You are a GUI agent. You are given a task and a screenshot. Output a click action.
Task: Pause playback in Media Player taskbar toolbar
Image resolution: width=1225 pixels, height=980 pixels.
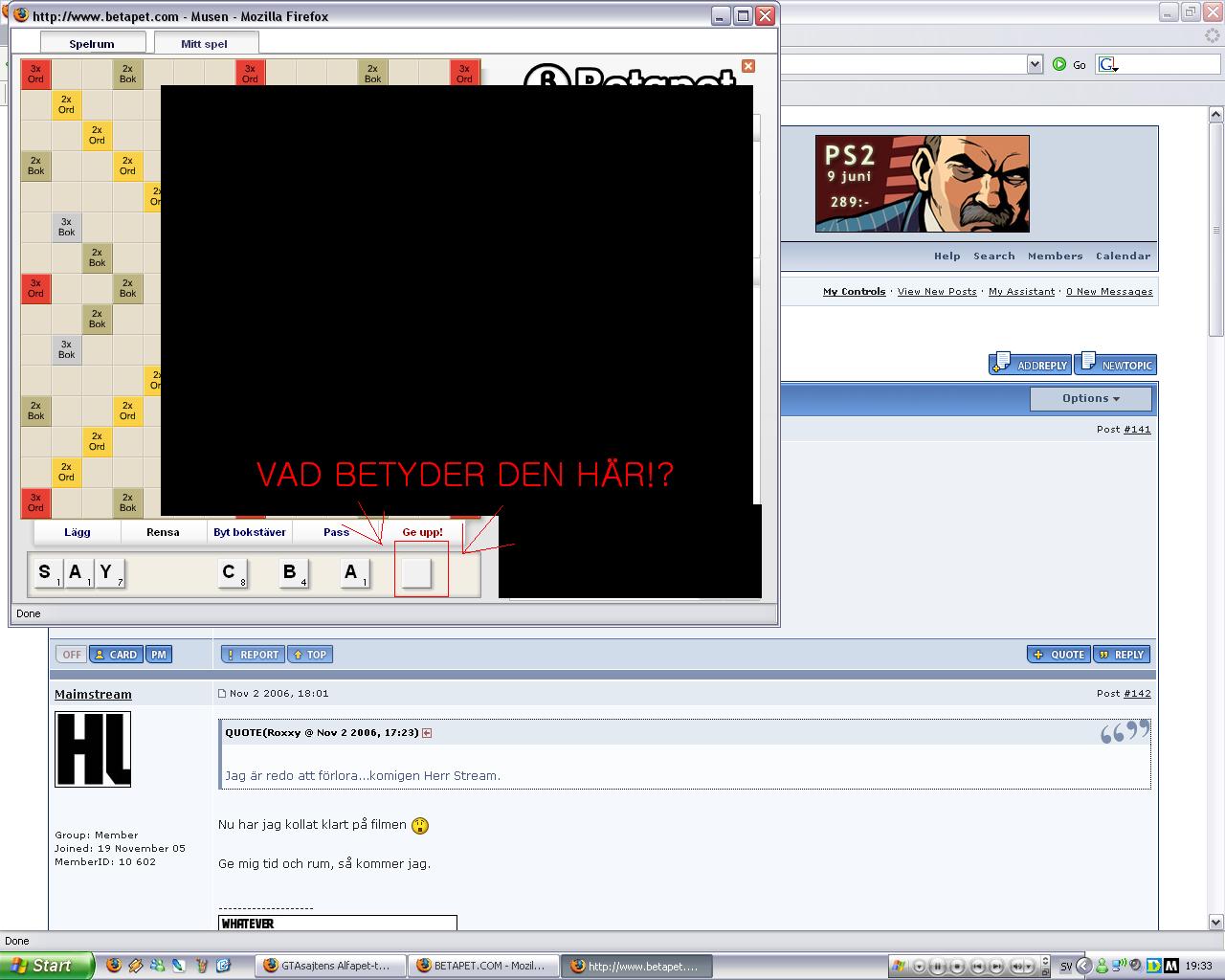pyautogui.click(x=938, y=967)
